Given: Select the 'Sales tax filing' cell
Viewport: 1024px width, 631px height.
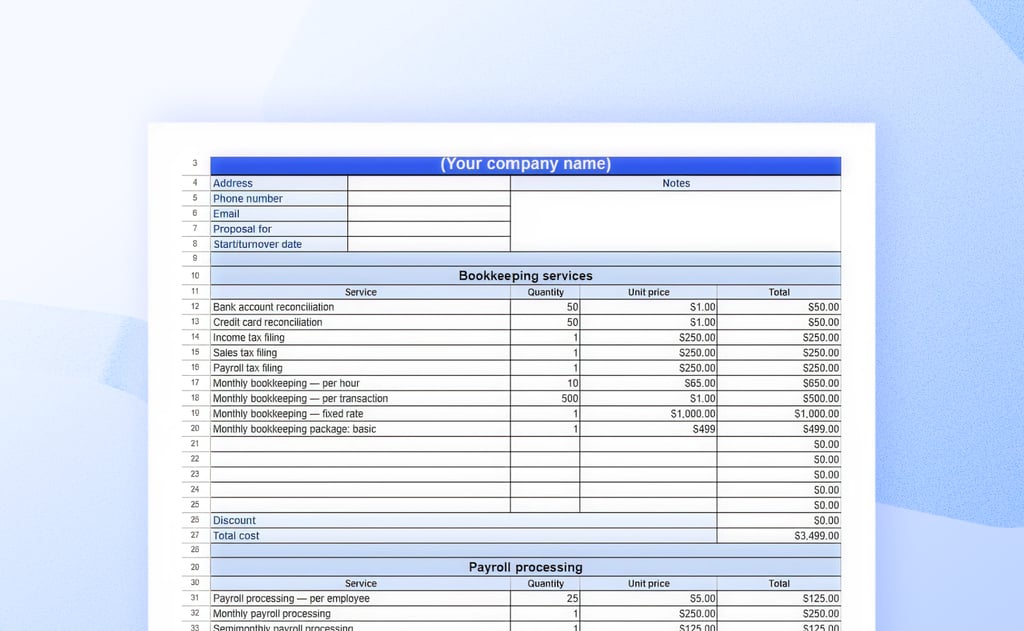Looking at the screenshot, I should pos(360,353).
